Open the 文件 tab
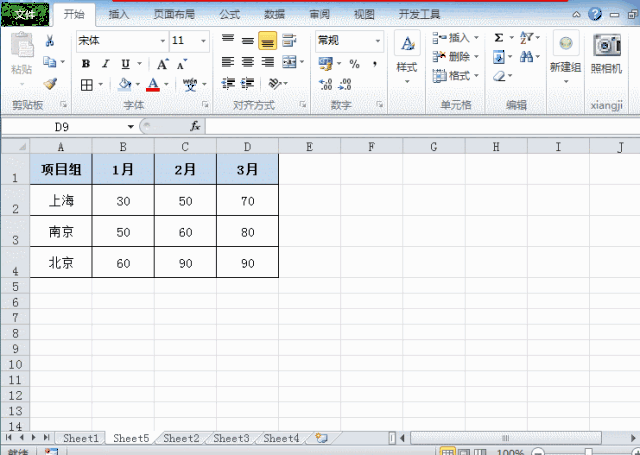This screenshot has width=640, height=455. (x=25, y=15)
